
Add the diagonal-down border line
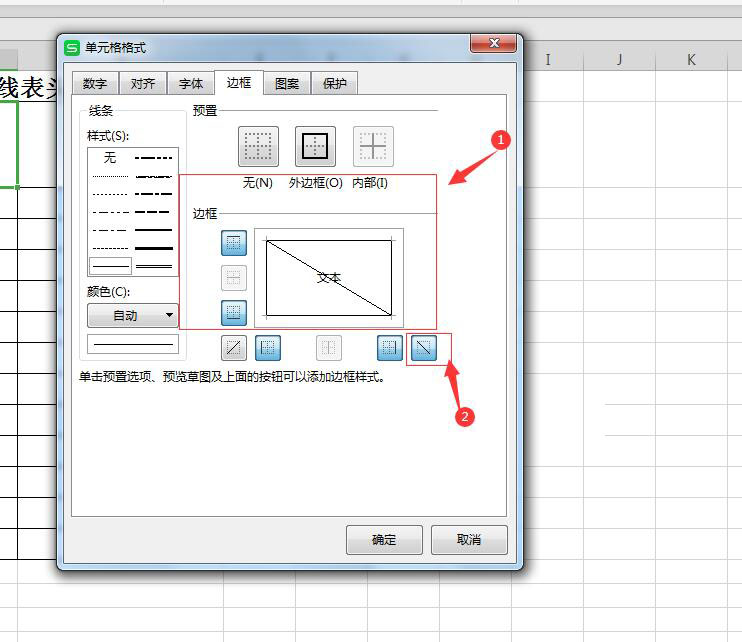click(428, 347)
